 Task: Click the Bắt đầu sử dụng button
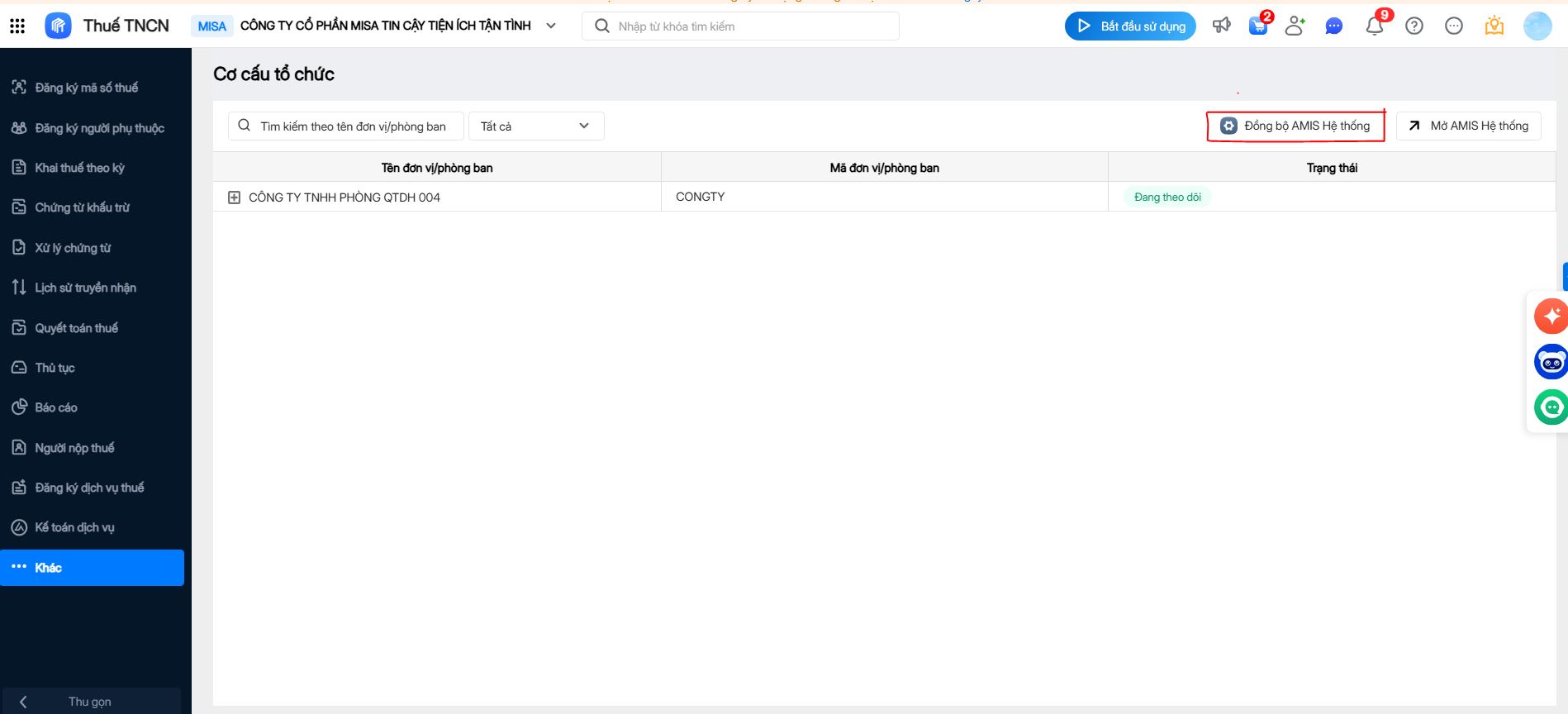click(x=1130, y=26)
